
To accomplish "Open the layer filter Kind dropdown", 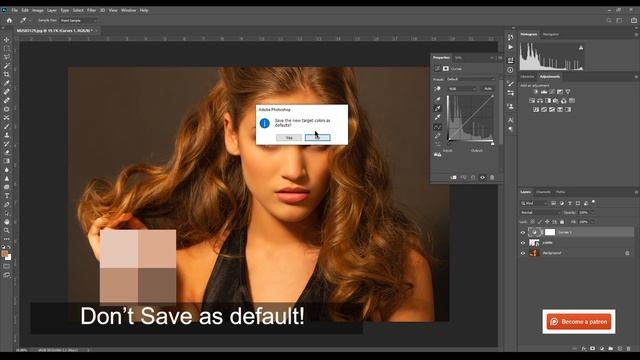I will pos(534,203).
